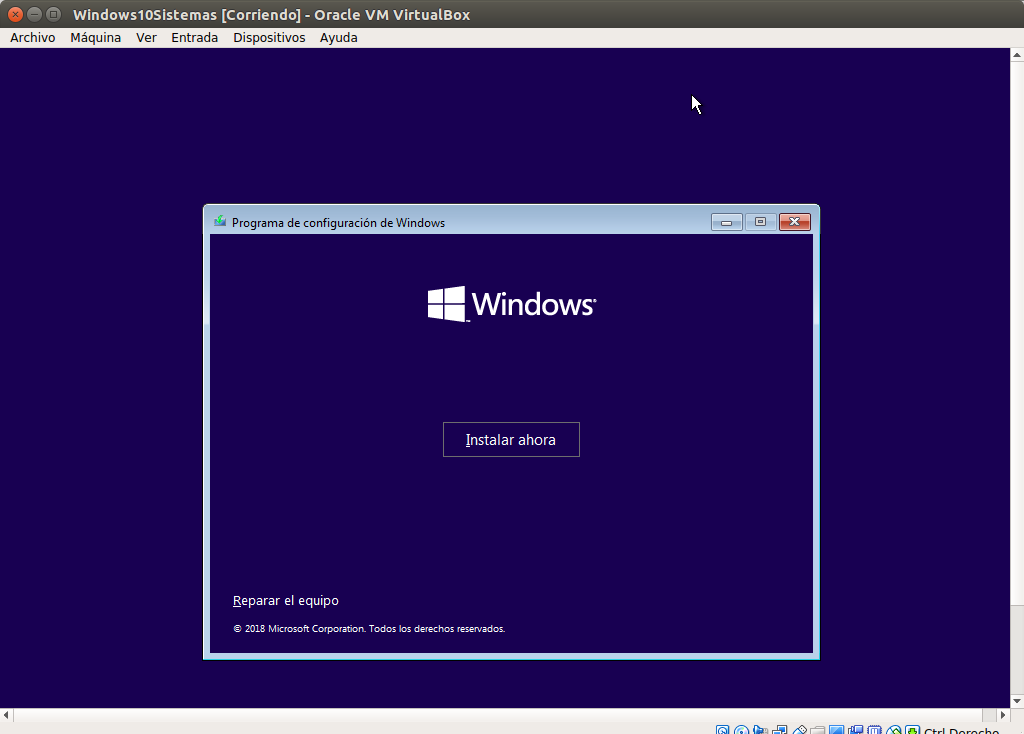
Task: Click the optical disc status icon
Action: click(741, 730)
